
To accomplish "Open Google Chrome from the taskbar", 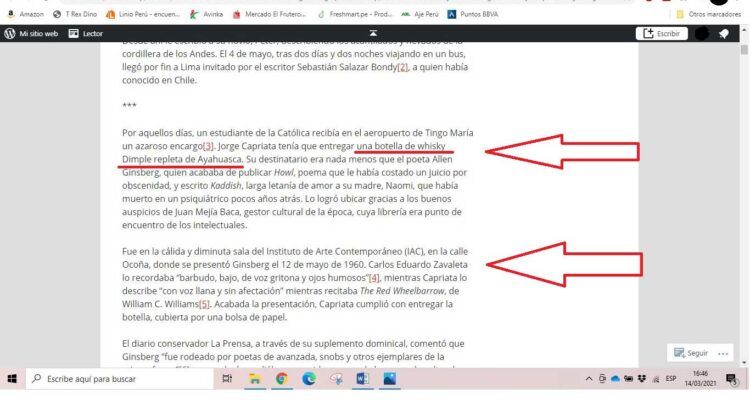I will (x=282, y=379).
